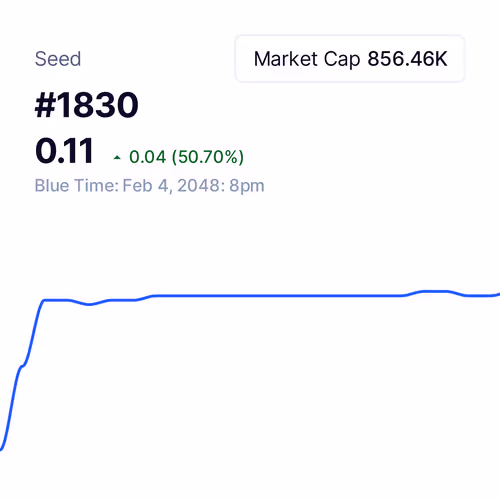
Task: Click the small bump near chart's right
Action: click(x=433, y=292)
